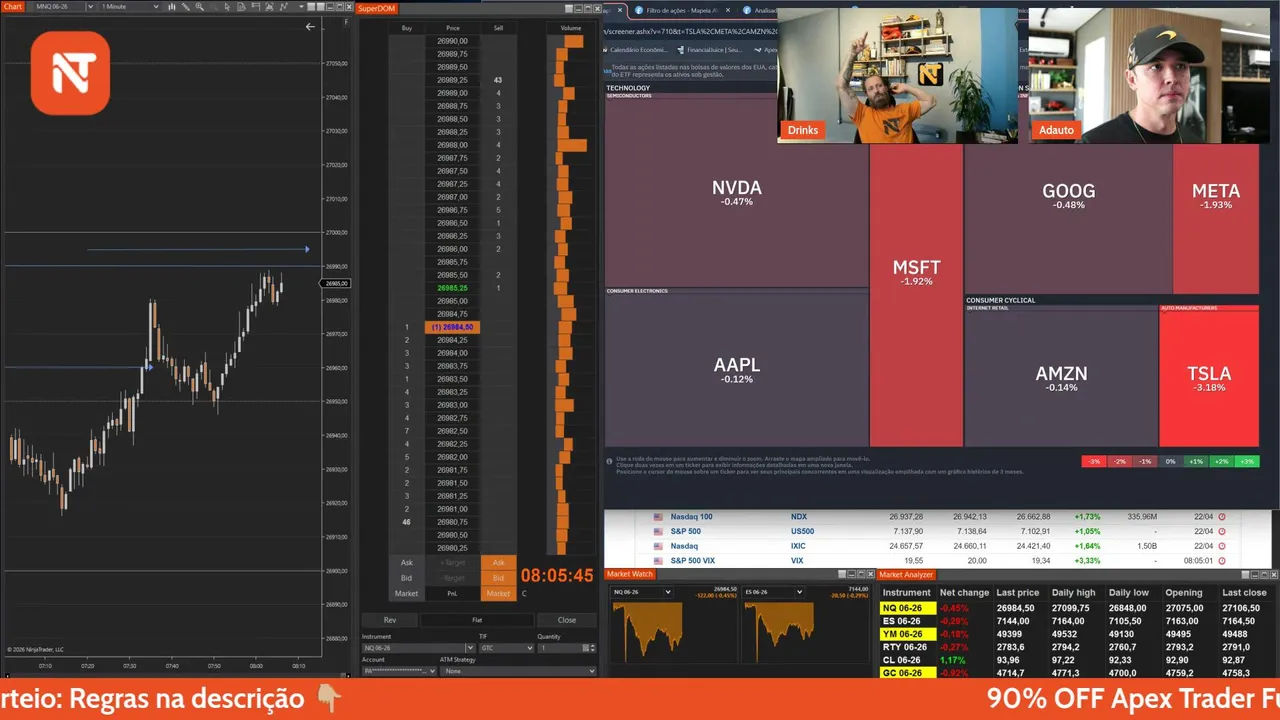This screenshot has height=720, width=1280.
Task: Open the indicators icon in Chart toolbar
Action: coord(270,7)
